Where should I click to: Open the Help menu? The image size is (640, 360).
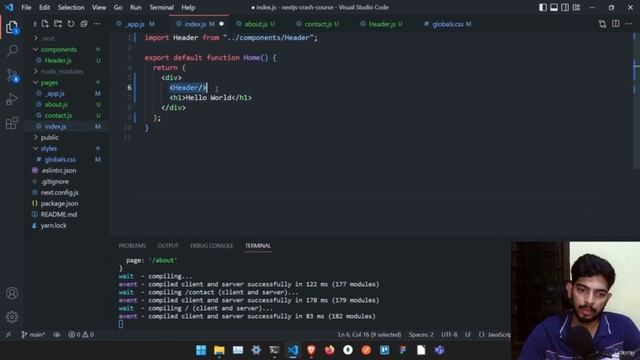click(188, 7)
